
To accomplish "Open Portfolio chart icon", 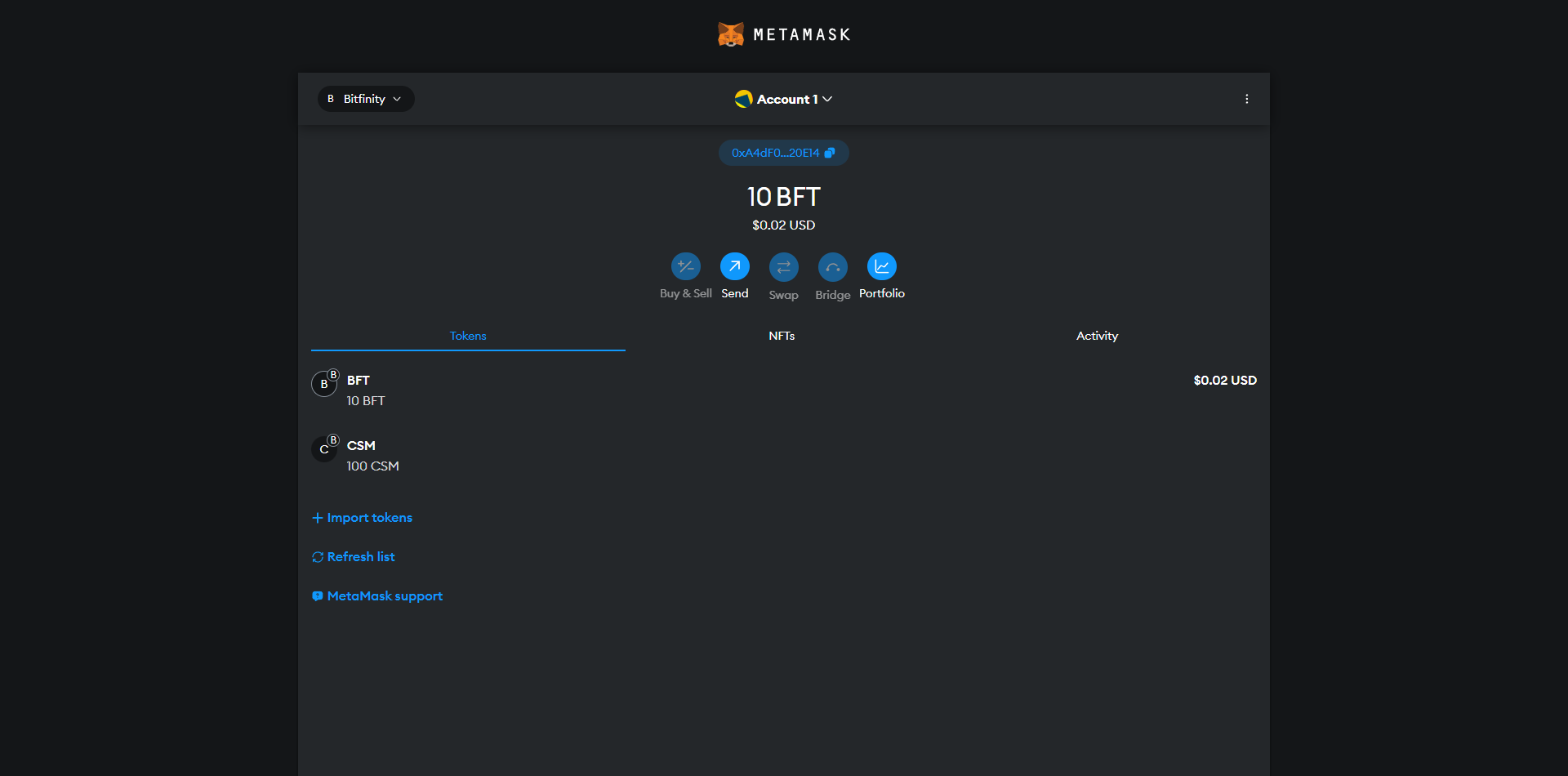I will [x=881, y=266].
